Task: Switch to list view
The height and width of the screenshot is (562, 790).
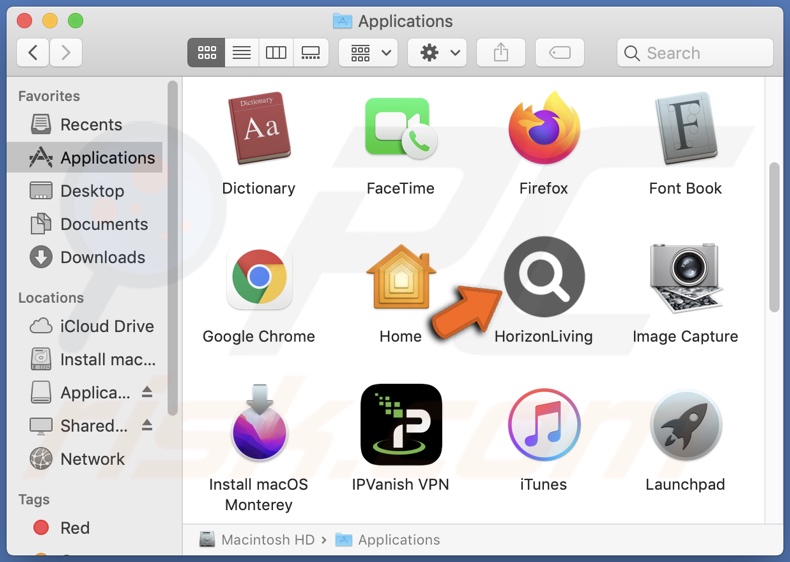Action: point(242,52)
